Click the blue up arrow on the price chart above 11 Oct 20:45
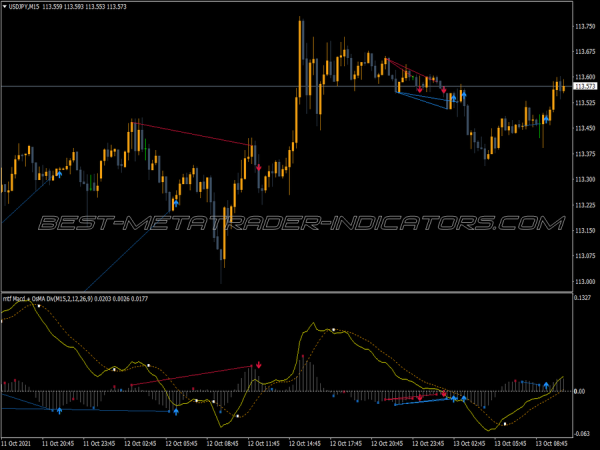 point(59,174)
